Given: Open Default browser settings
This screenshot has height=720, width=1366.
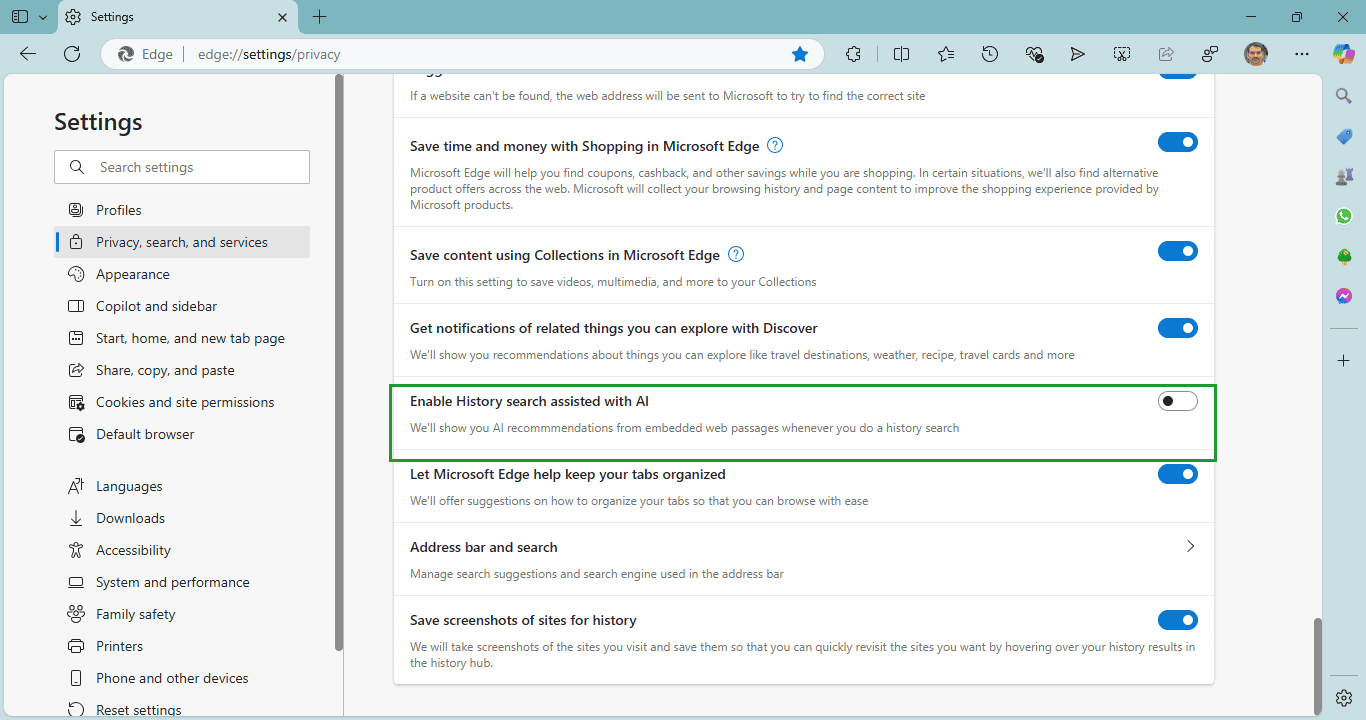Looking at the screenshot, I should tap(182, 434).
